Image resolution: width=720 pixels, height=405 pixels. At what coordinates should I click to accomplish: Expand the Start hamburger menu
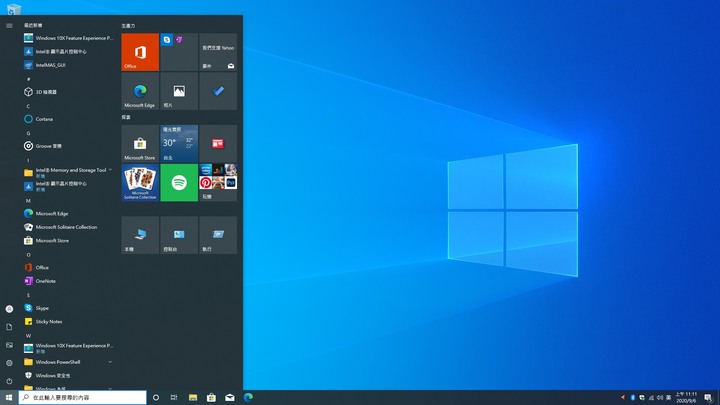tap(9, 26)
